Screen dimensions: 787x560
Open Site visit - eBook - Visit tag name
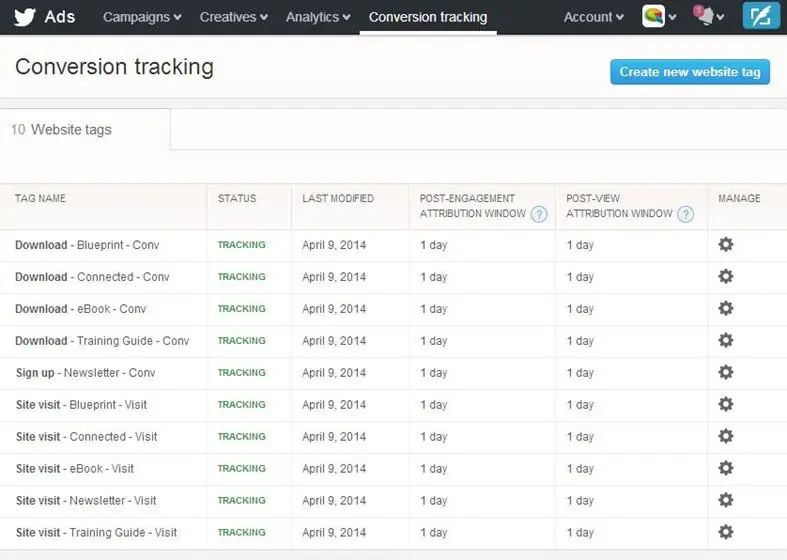click(x=75, y=469)
